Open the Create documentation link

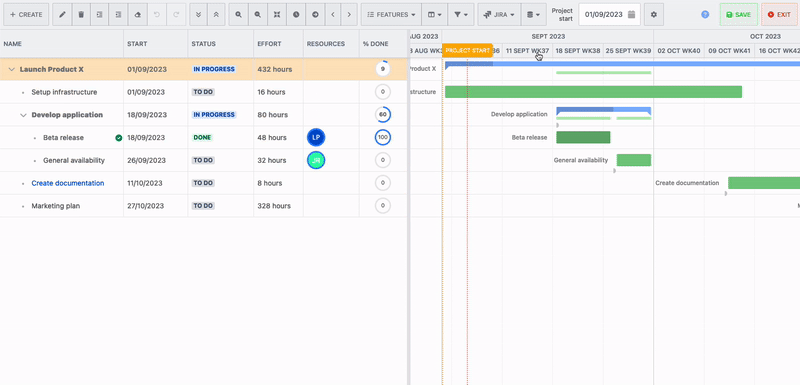[x=68, y=183]
